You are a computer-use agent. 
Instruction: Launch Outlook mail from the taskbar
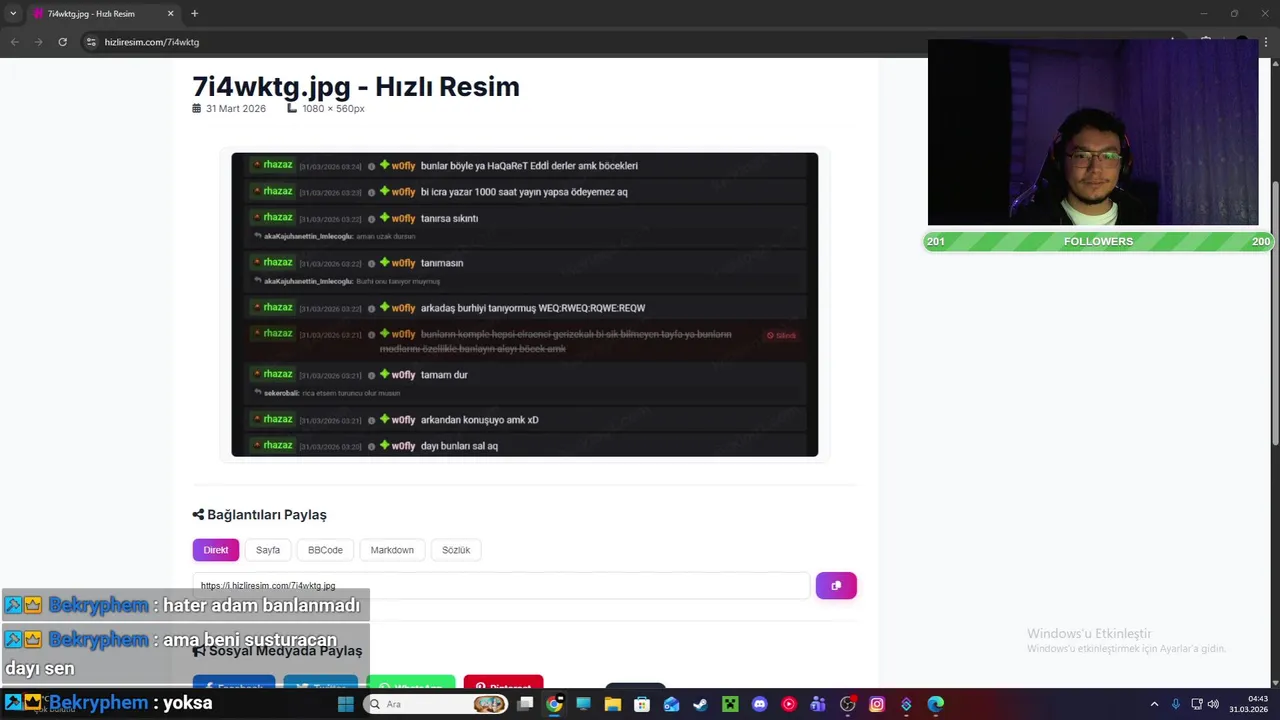point(671,704)
